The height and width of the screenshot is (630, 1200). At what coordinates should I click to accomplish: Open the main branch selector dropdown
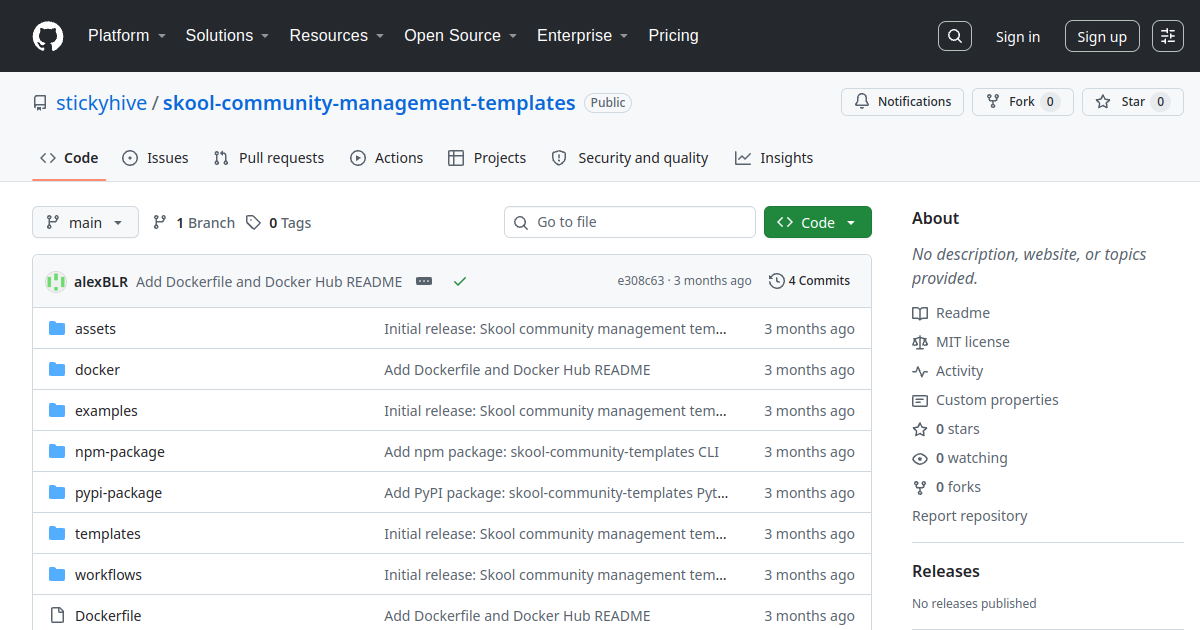(85, 222)
